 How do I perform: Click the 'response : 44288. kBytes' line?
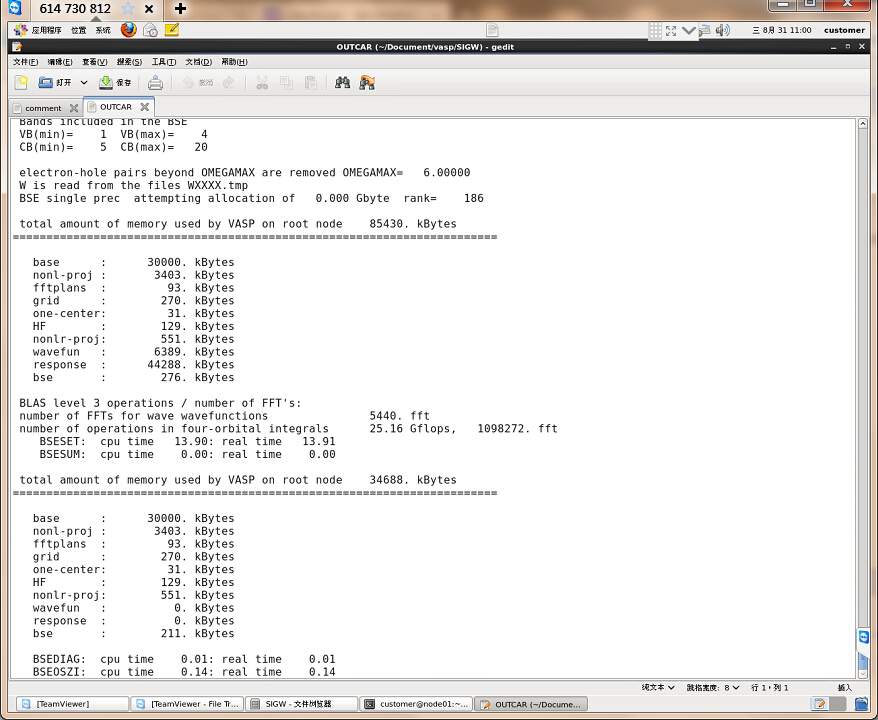pyautogui.click(x=133, y=364)
